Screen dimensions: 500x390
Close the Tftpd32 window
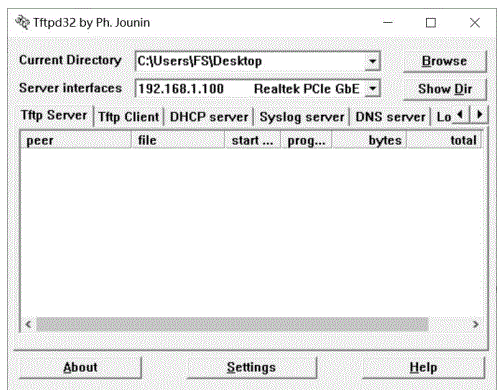[x=475, y=23]
